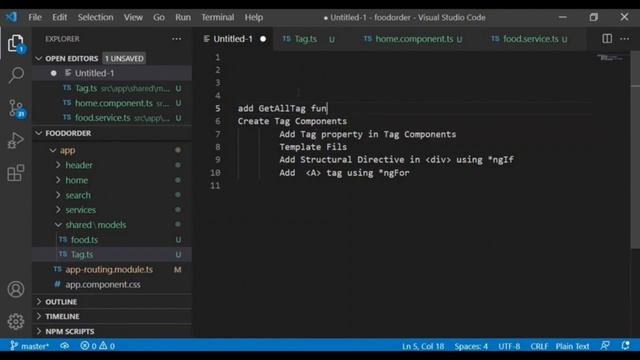Collapse the Open Editors section
The width and height of the screenshot is (640, 360).
39,59
